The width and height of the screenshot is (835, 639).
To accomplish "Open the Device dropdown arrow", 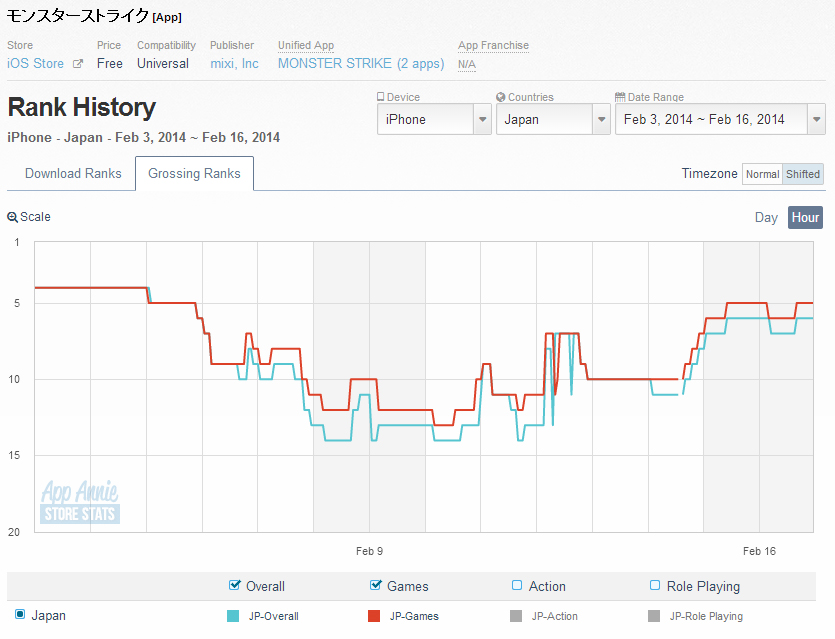I will point(482,119).
